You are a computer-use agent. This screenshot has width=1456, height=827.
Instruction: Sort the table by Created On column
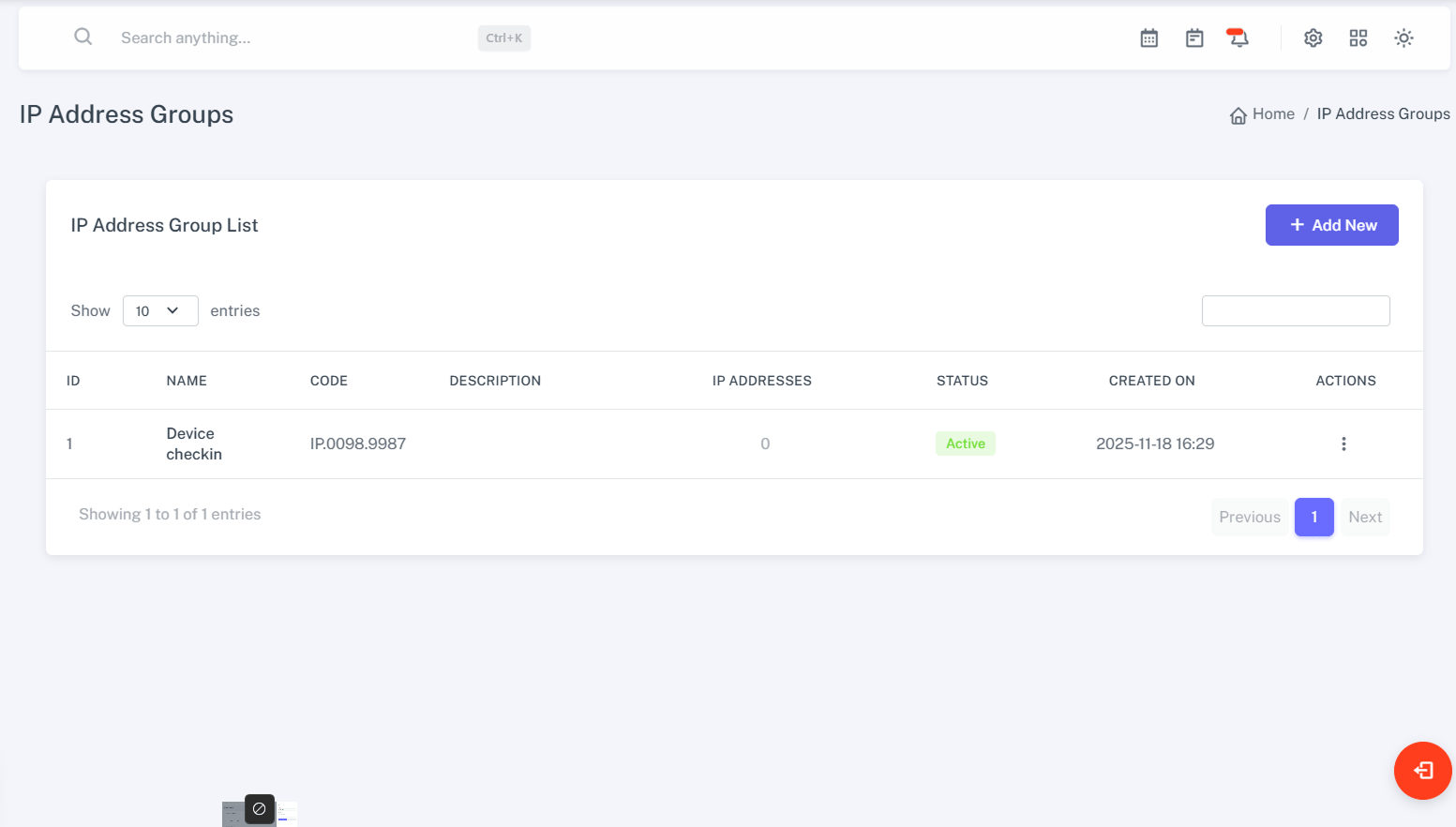click(x=1151, y=381)
